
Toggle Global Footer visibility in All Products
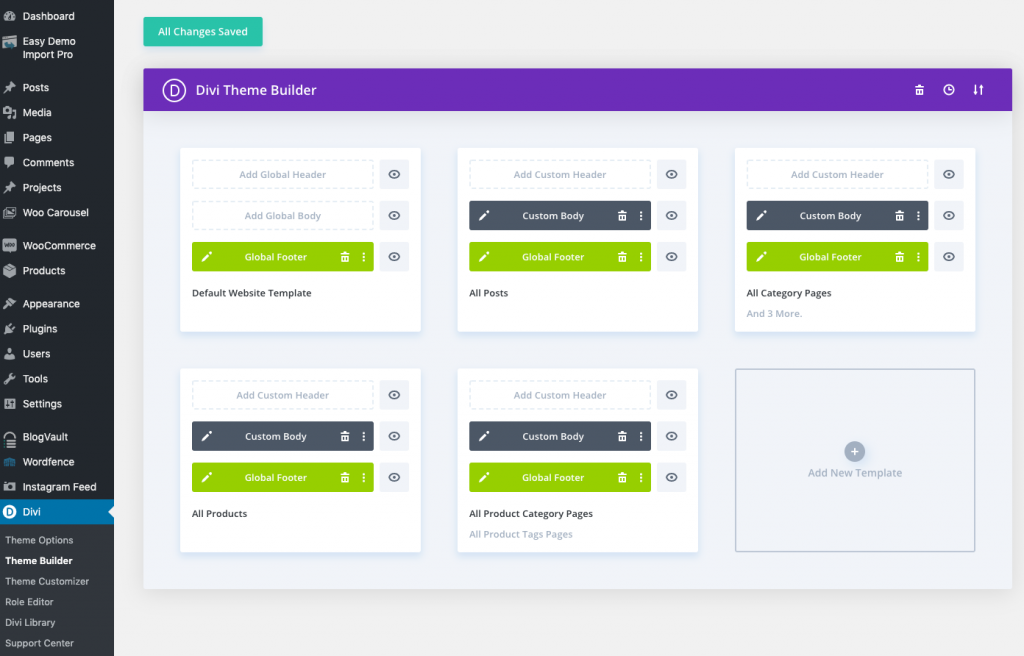tap(394, 478)
